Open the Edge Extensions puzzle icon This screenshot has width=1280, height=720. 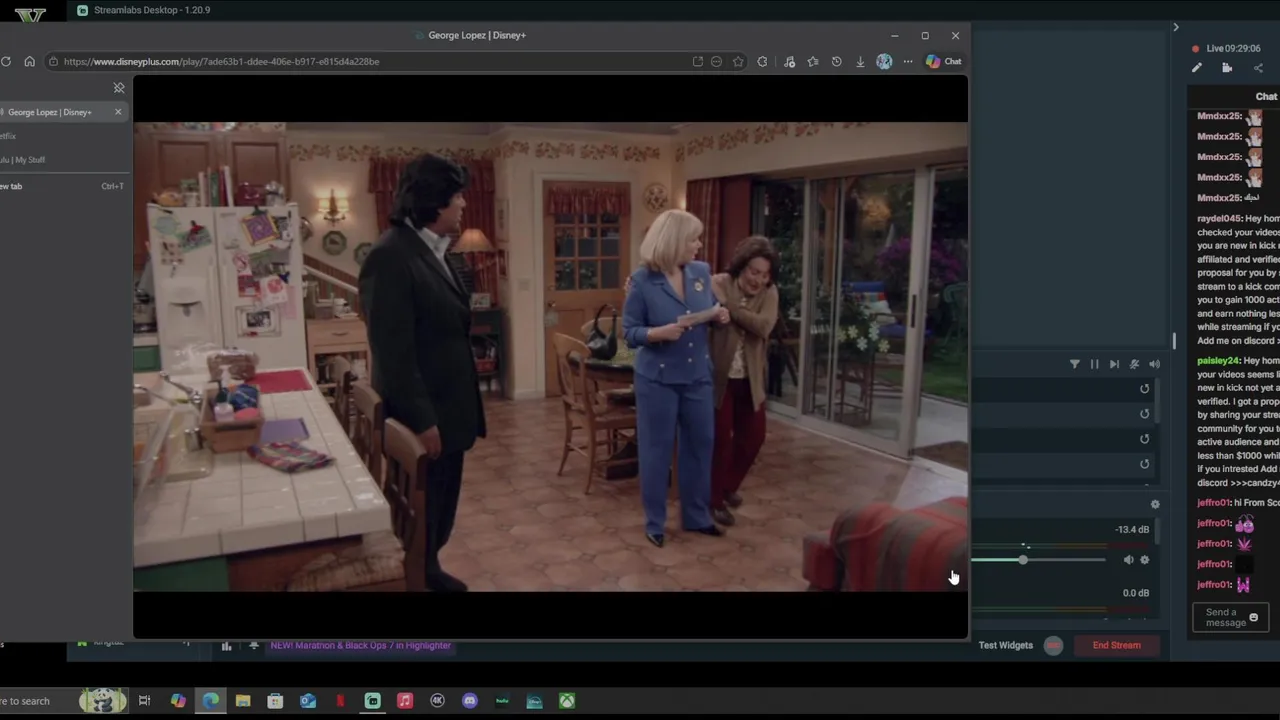pyautogui.click(x=762, y=62)
